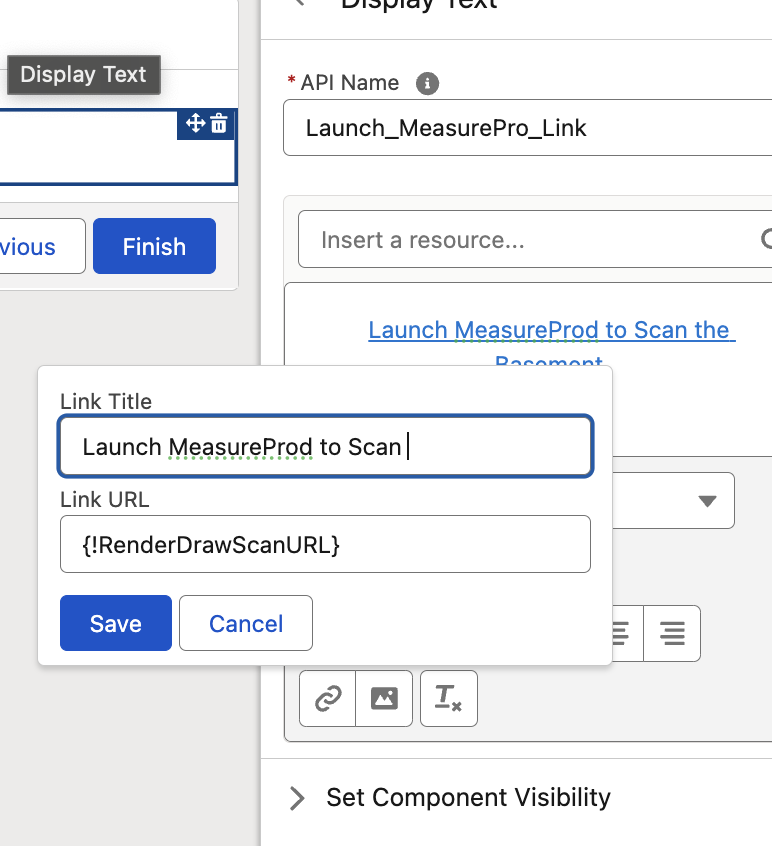Select the center align icon
772x846 pixels.
[622, 633]
